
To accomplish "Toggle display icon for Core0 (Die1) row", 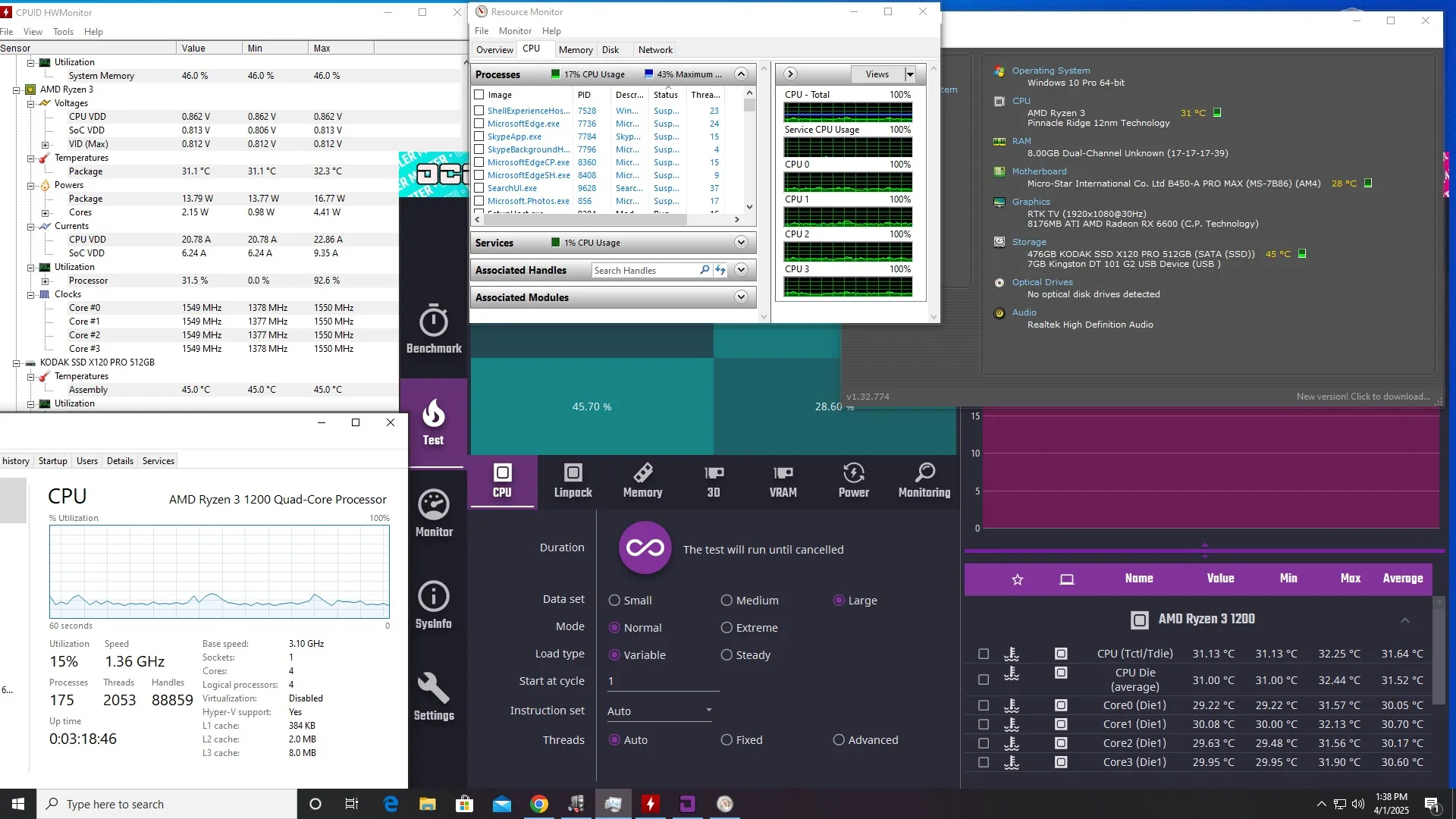I will coord(1061,705).
